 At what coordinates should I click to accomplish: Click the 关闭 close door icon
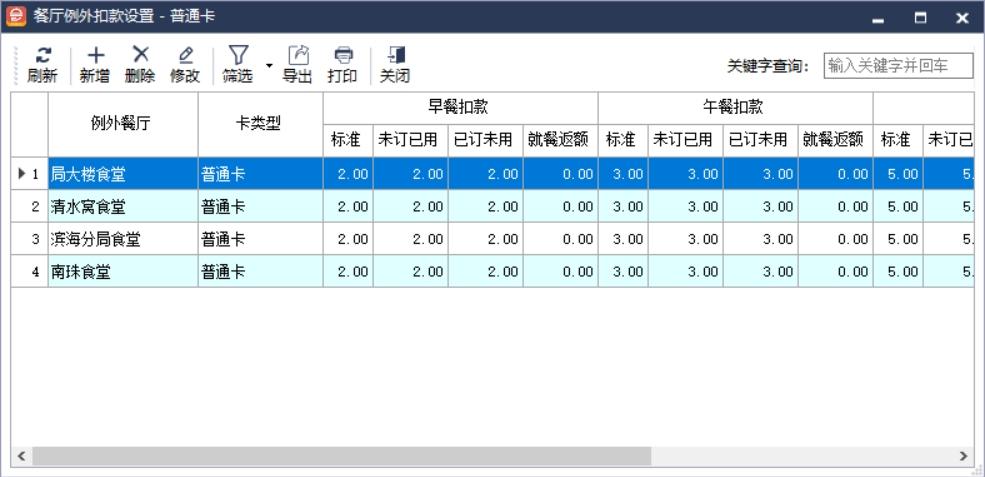(396, 55)
